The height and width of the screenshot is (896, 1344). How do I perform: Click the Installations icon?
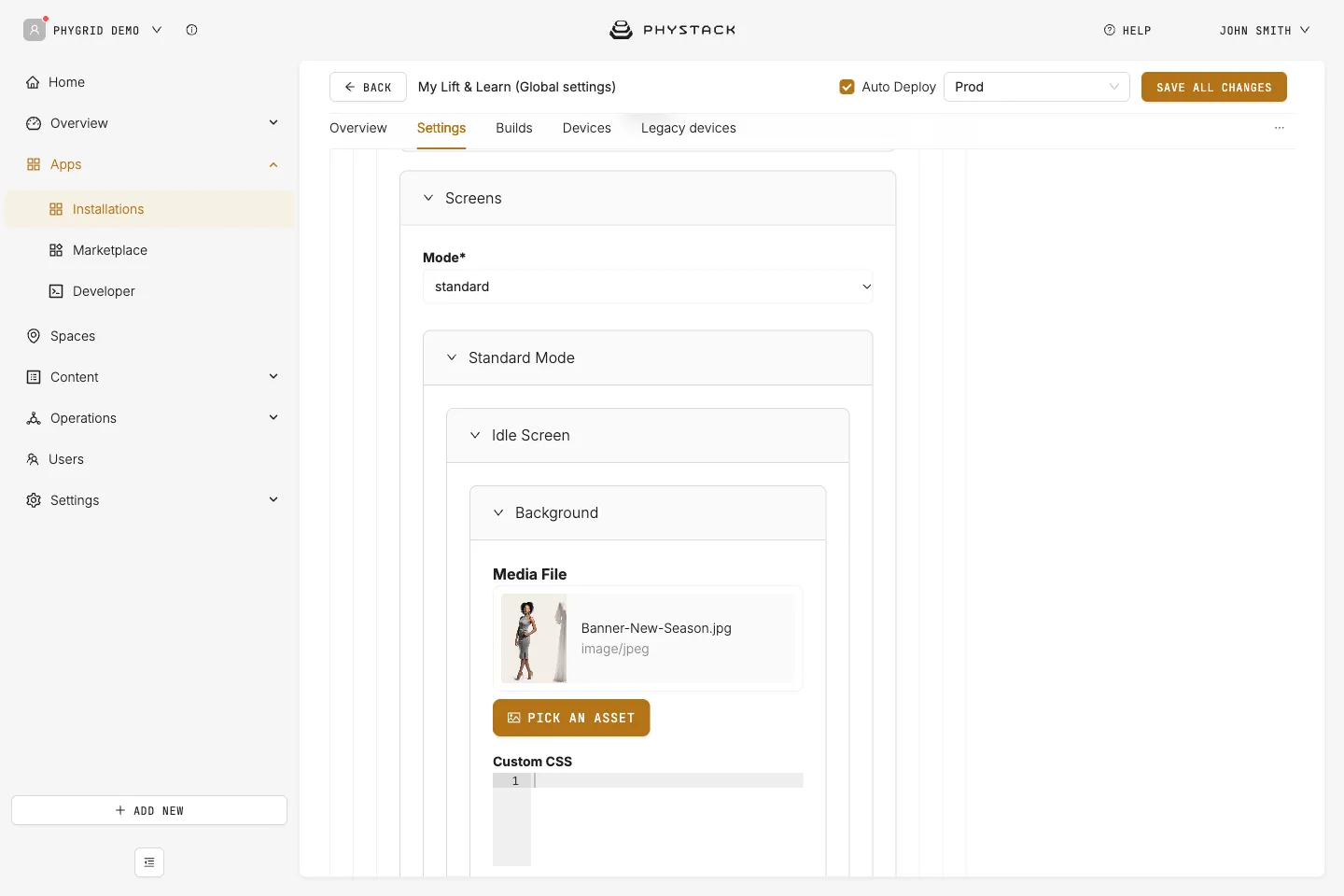56,209
